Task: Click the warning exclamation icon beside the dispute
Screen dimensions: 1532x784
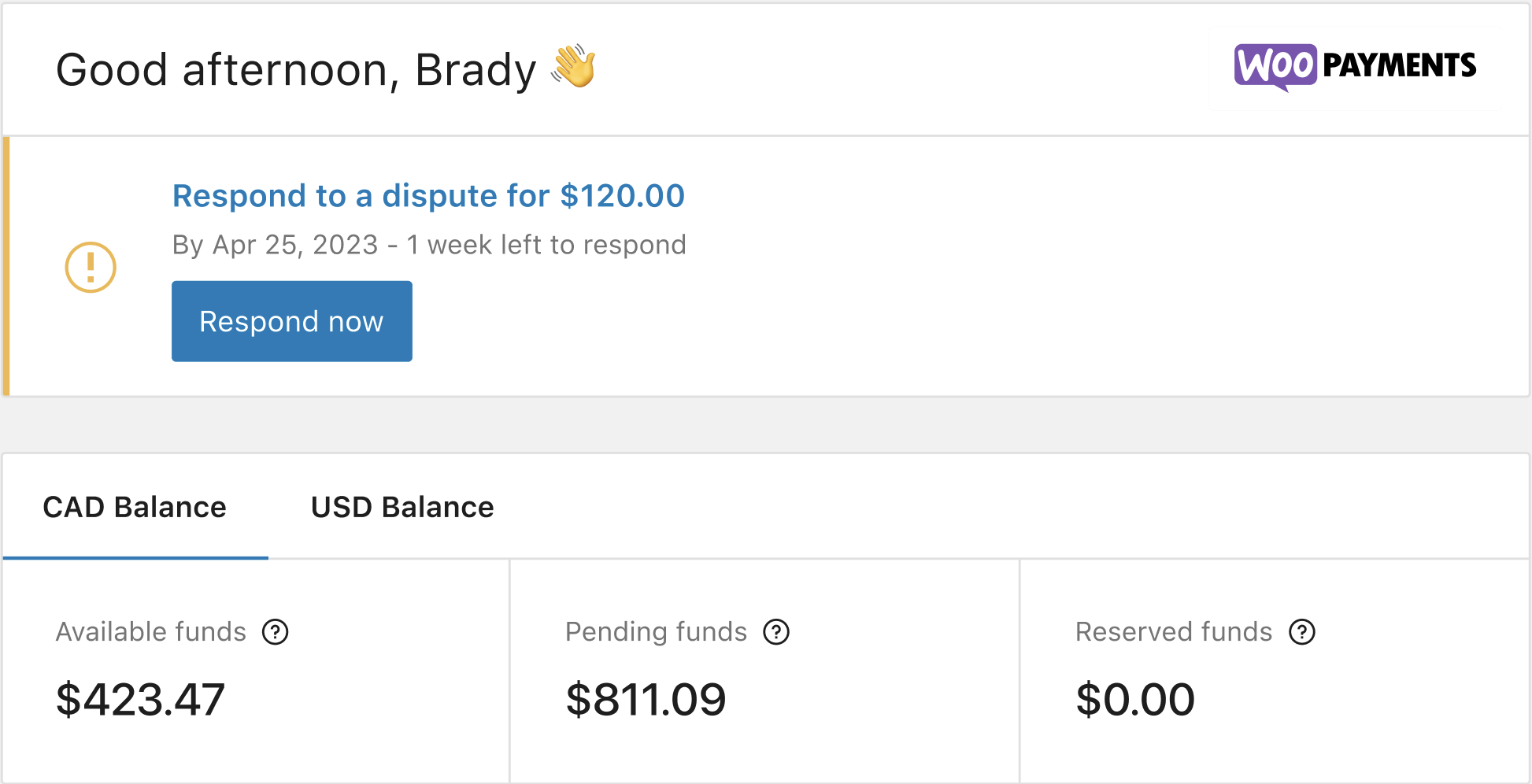Action: [91, 267]
